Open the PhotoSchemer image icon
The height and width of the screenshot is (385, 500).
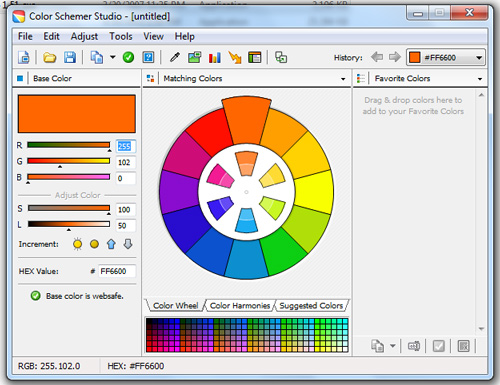point(195,57)
